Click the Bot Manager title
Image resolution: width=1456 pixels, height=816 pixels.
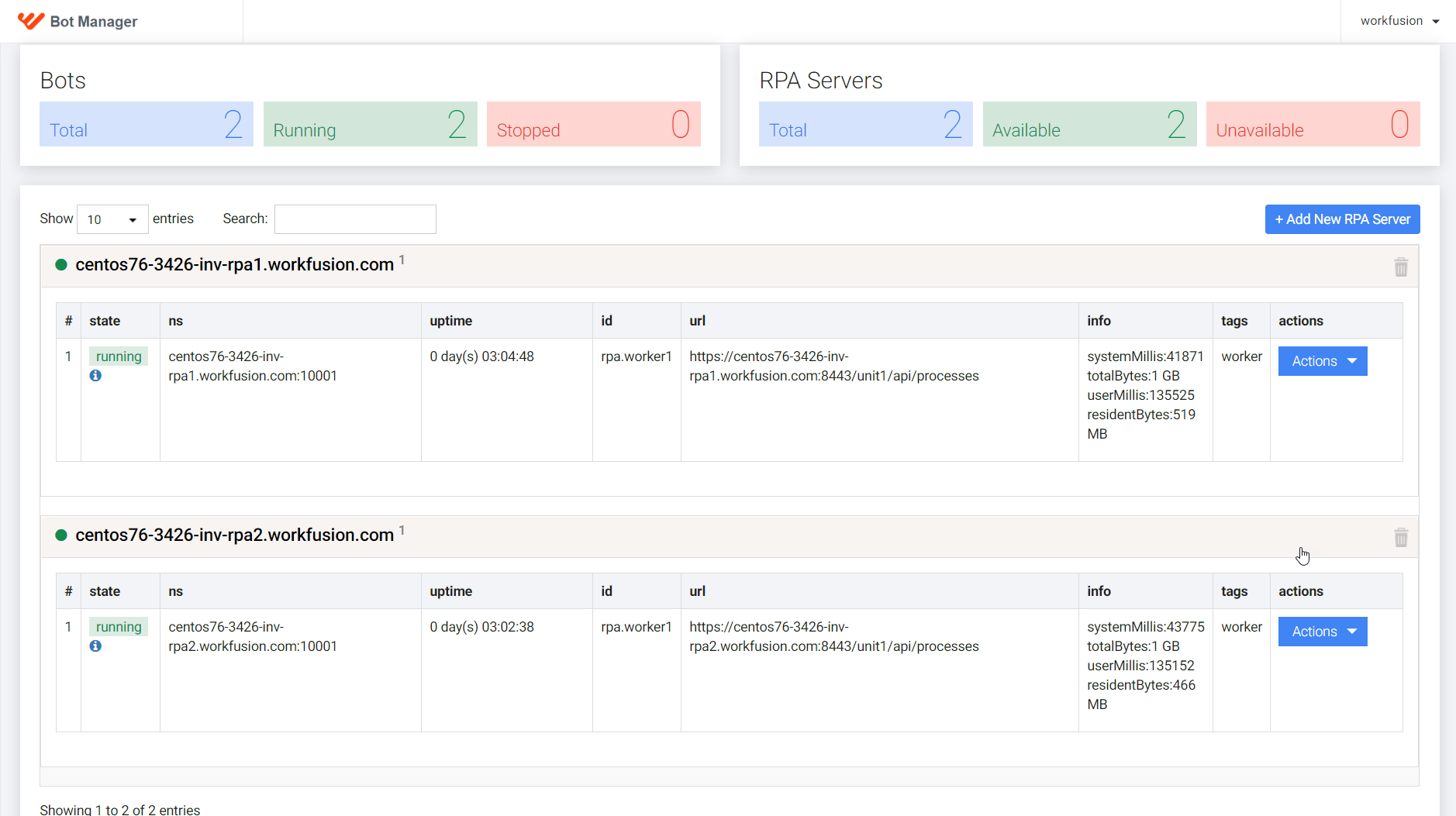pos(94,22)
